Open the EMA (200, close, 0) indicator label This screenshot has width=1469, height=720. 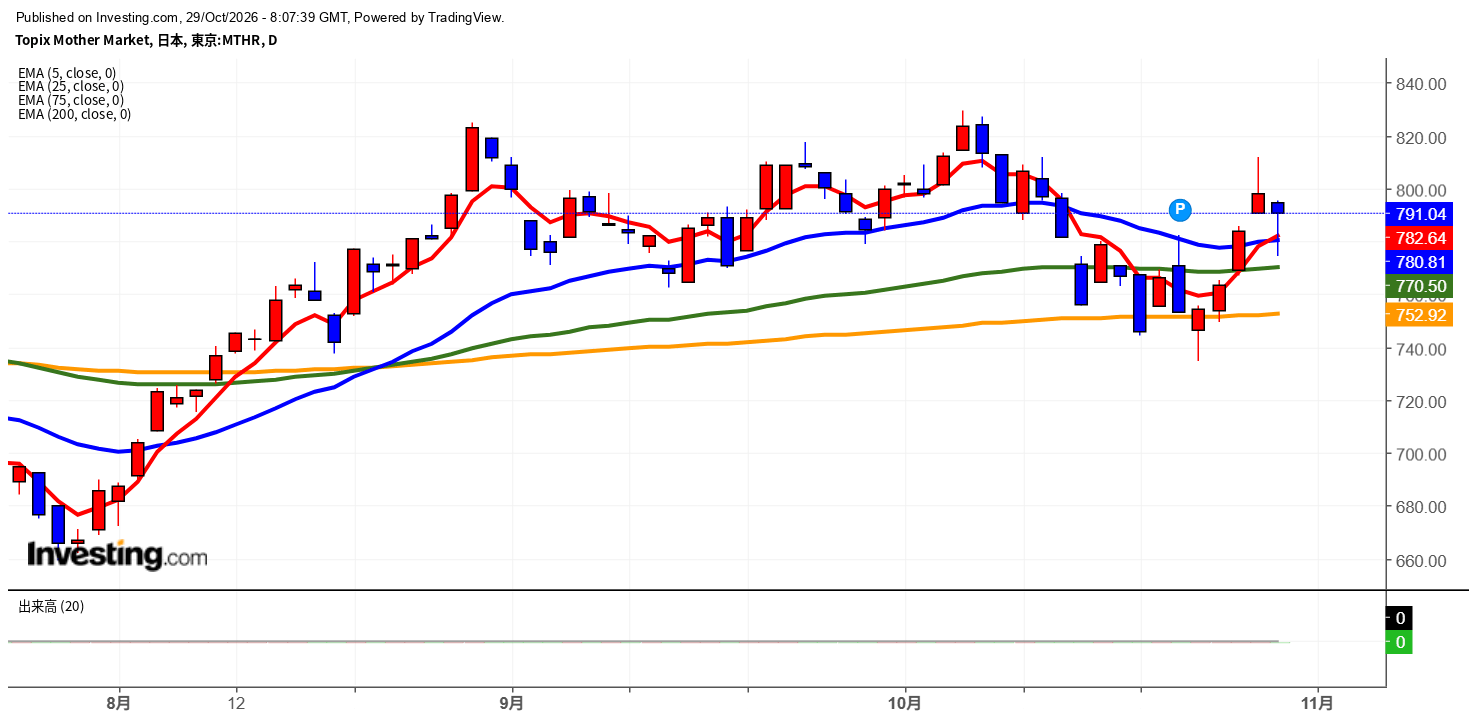tap(75, 114)
